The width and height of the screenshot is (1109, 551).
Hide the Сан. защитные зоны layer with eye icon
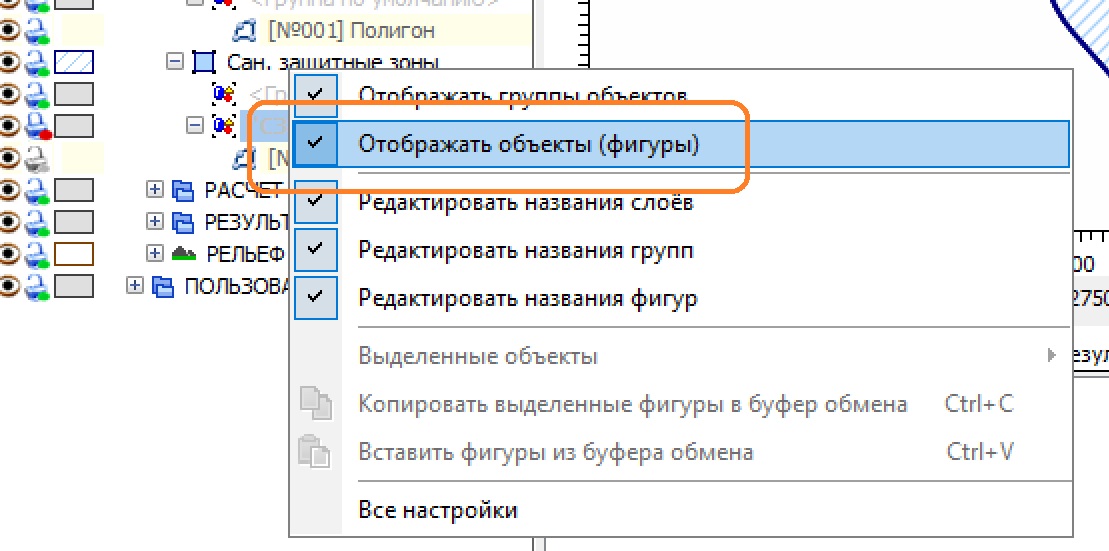11,63
